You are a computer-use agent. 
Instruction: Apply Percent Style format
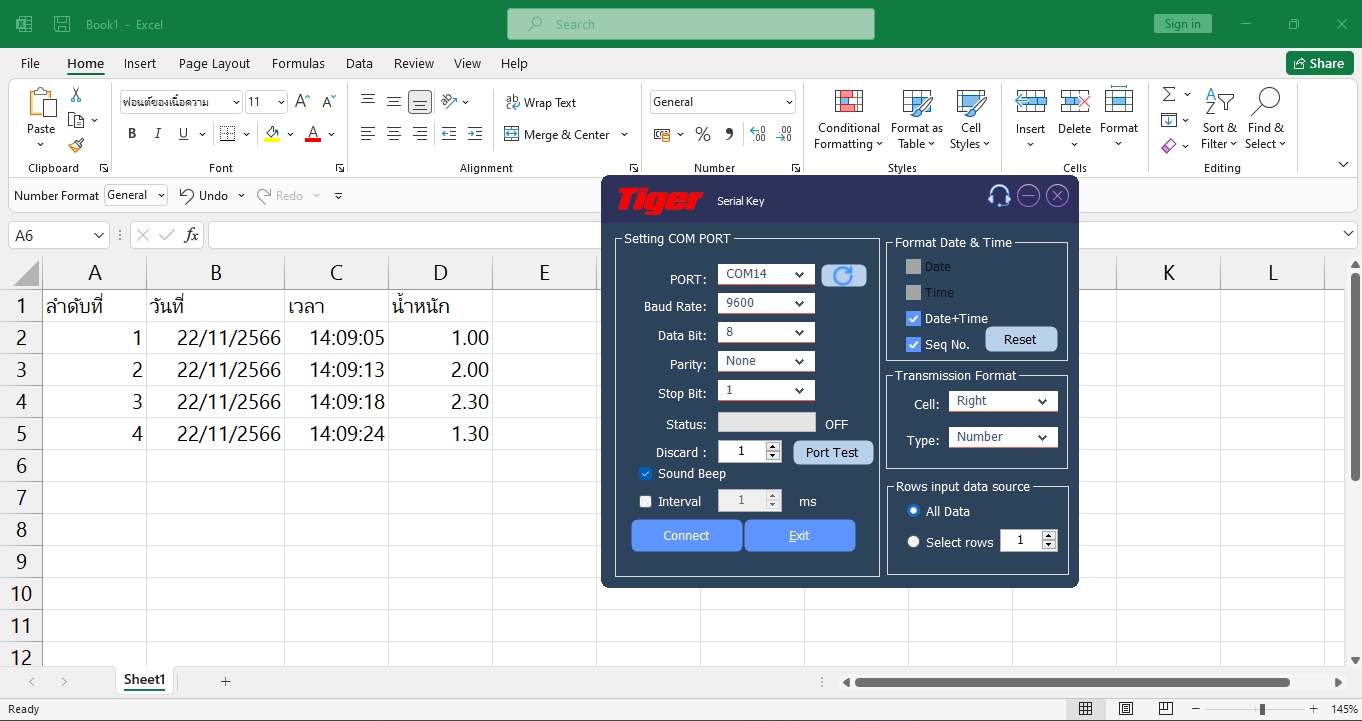703,134
